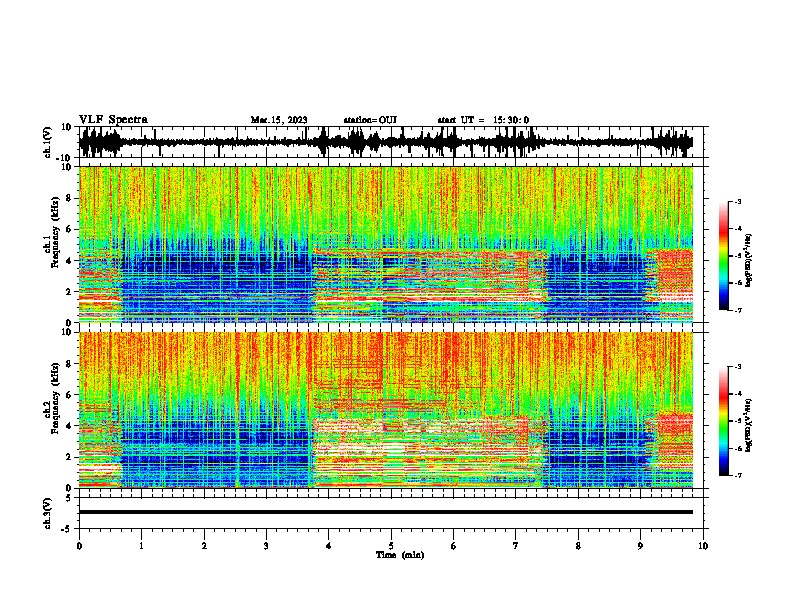Viewport: 792px width, 612px height.
Task: Click the "ch.1(V)" axis label
Action: coord(48,142)
